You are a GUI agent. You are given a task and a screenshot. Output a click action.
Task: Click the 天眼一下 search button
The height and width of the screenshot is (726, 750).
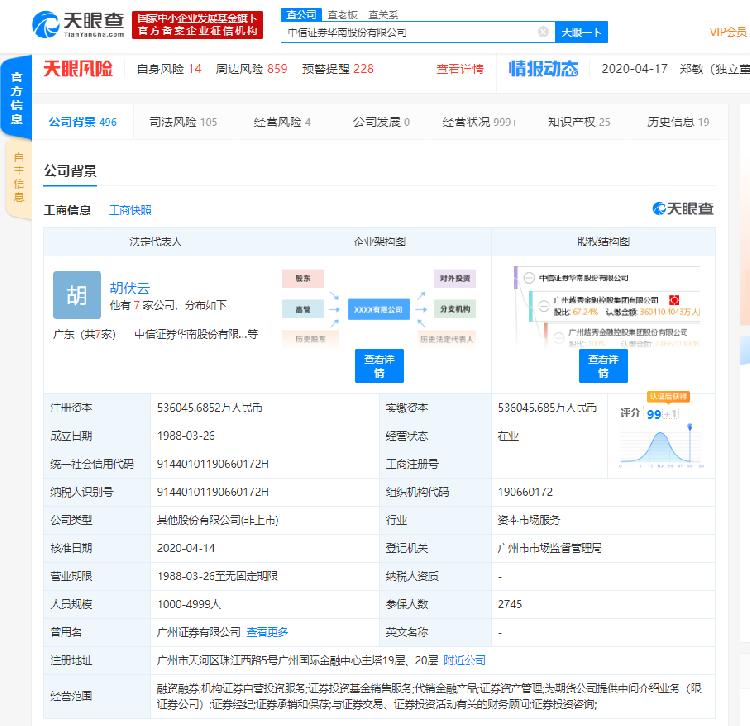coord(581,32)
